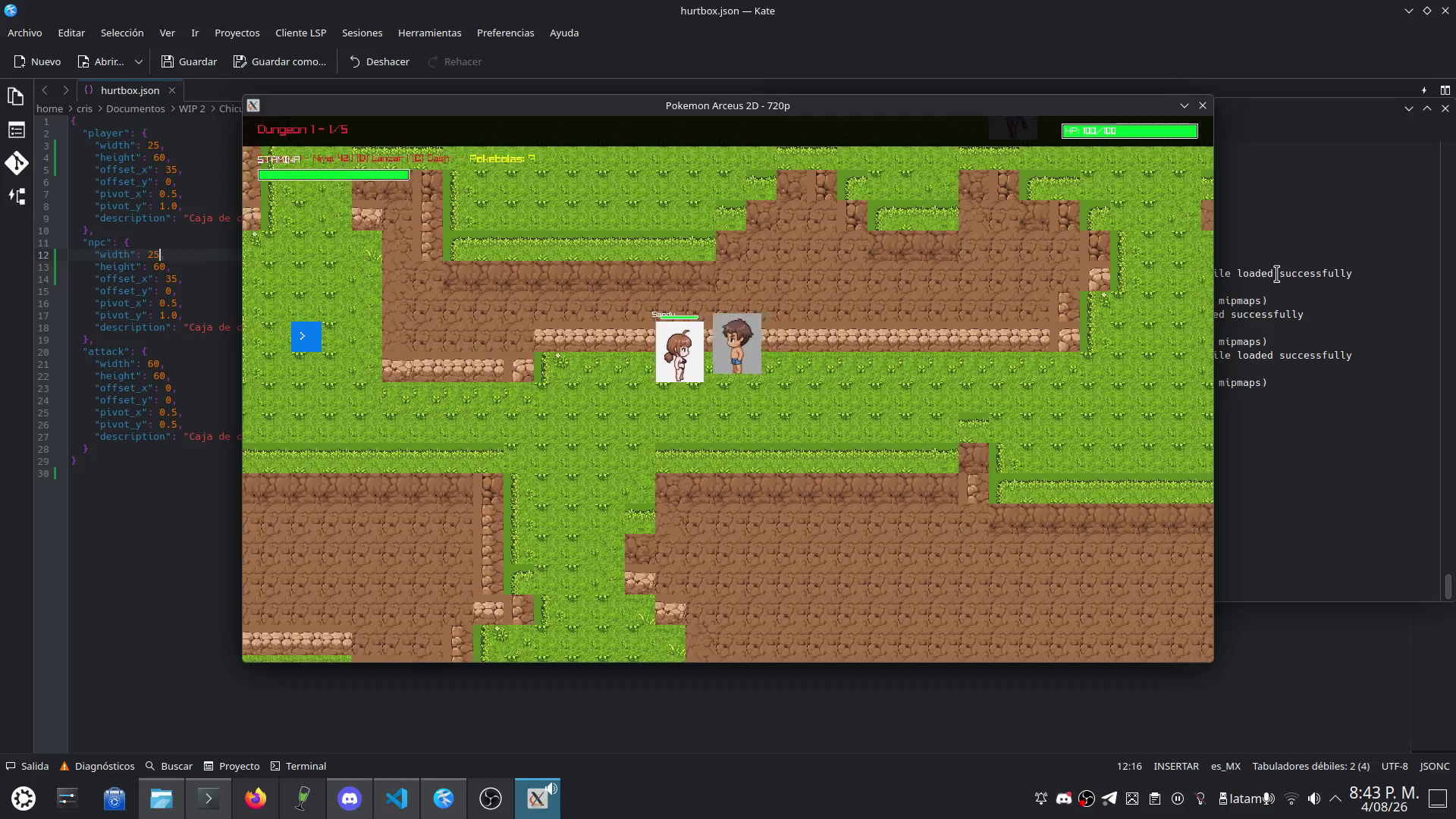This screenshot has width=1456, height=819.
Task: Open the Ir menu
Action: [x=195, y=33]
